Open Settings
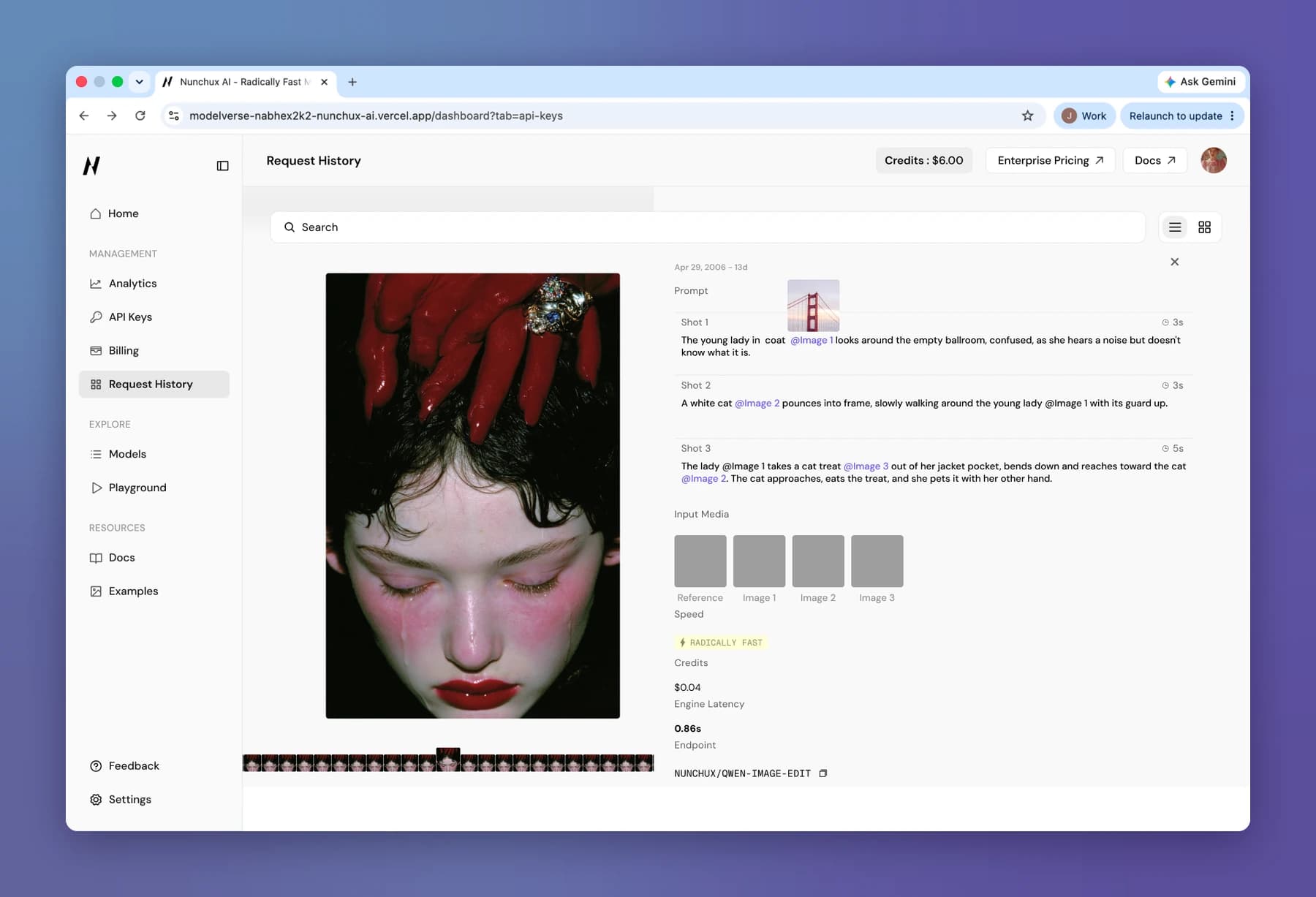1316x897 pixels. (x=129, y=800)
